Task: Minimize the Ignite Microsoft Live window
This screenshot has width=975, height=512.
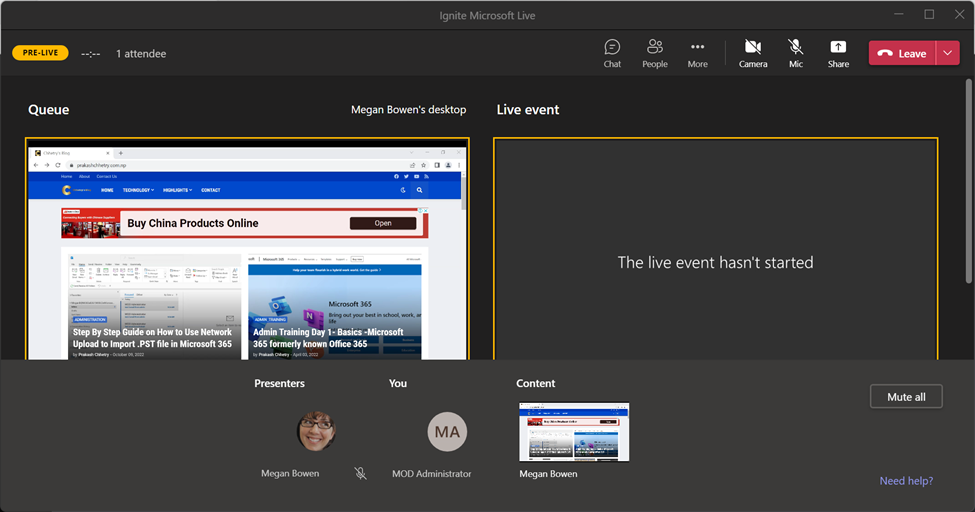Action: tap(899, 14)
